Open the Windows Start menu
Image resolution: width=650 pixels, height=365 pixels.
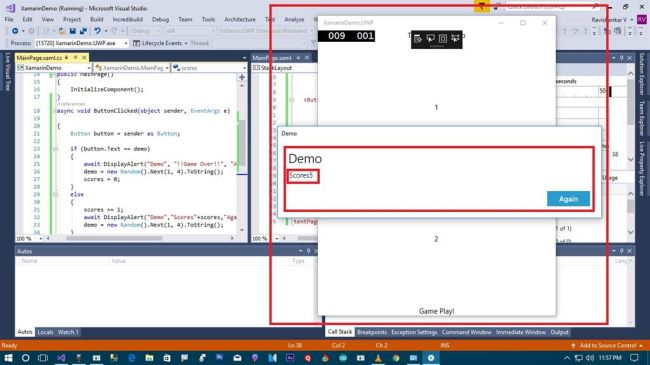tap(8, 358)
